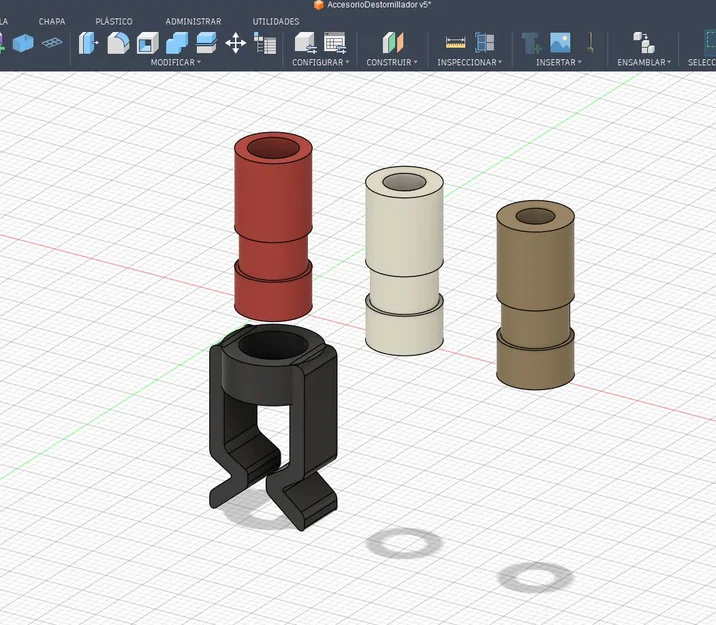716x625 pixels.
Task: Click the Offset Face tool icon
Action: pyautogui.click(x=206, y=43)
